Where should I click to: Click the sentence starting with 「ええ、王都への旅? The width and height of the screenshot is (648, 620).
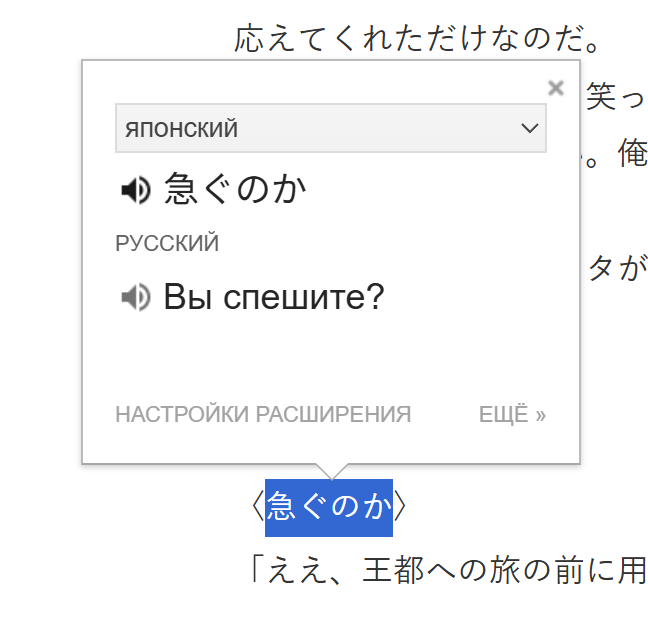click(448, 570)
